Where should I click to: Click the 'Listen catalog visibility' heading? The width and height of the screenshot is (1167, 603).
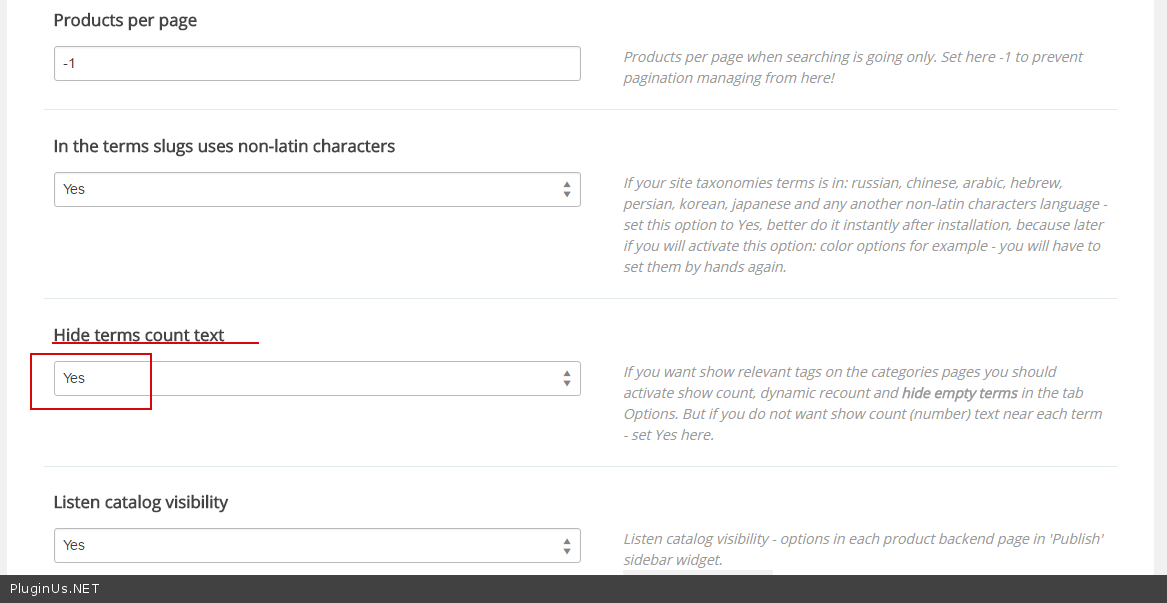(x=141, y=502)
